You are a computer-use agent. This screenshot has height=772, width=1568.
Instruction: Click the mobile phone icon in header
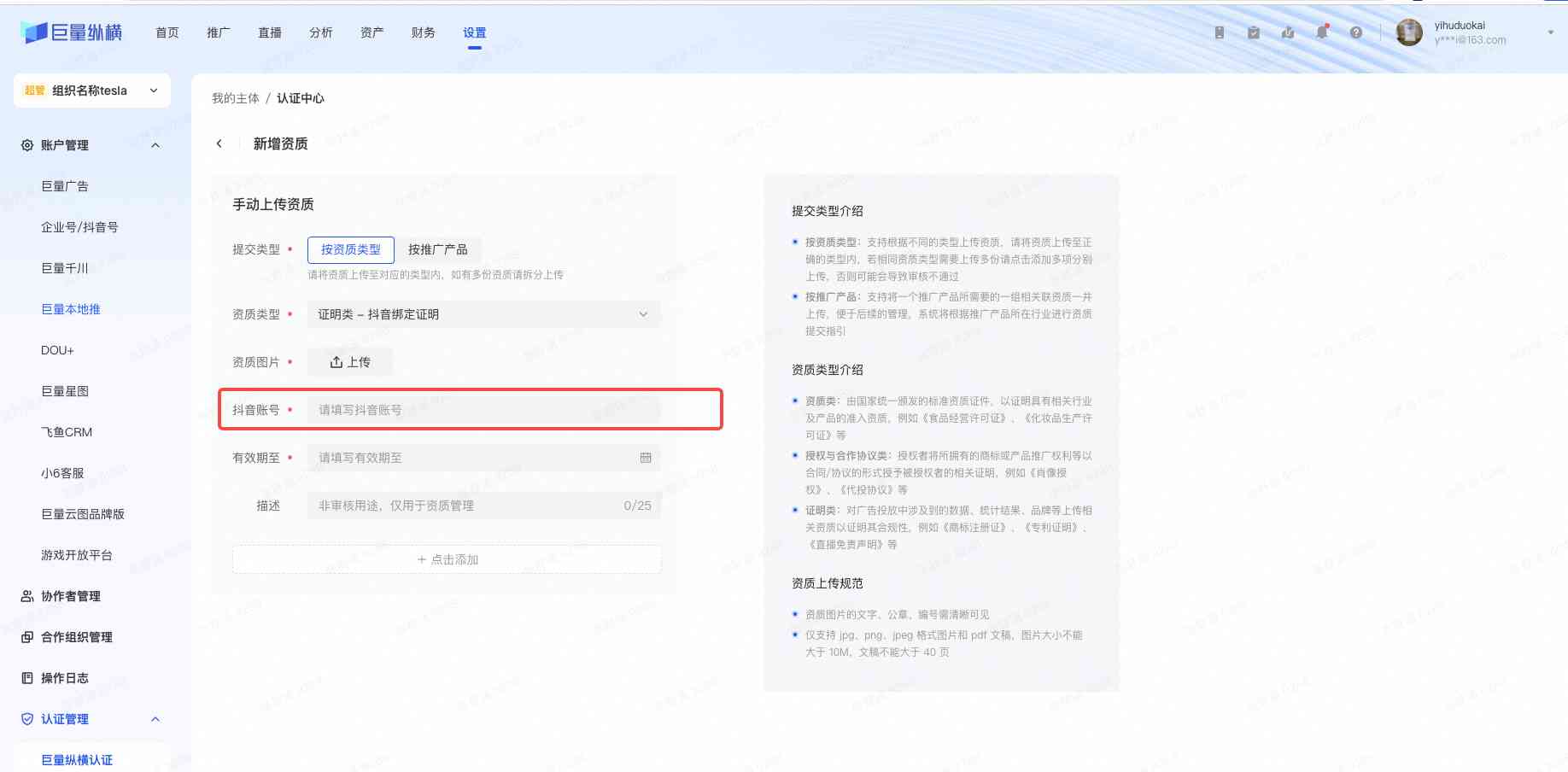click(1220, 32)
